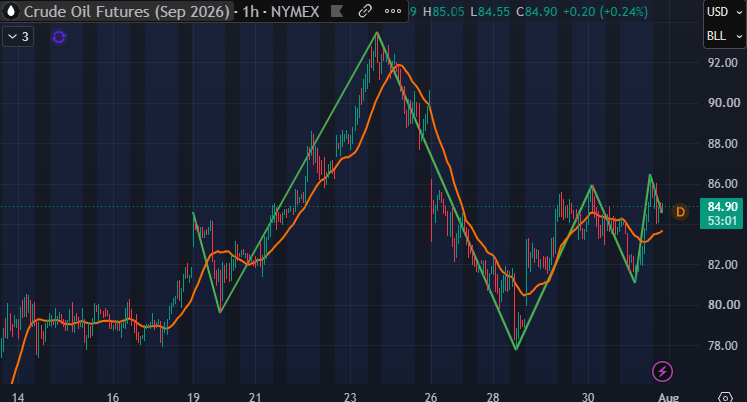Click the date label 16 on time axis

coord(112,397)
